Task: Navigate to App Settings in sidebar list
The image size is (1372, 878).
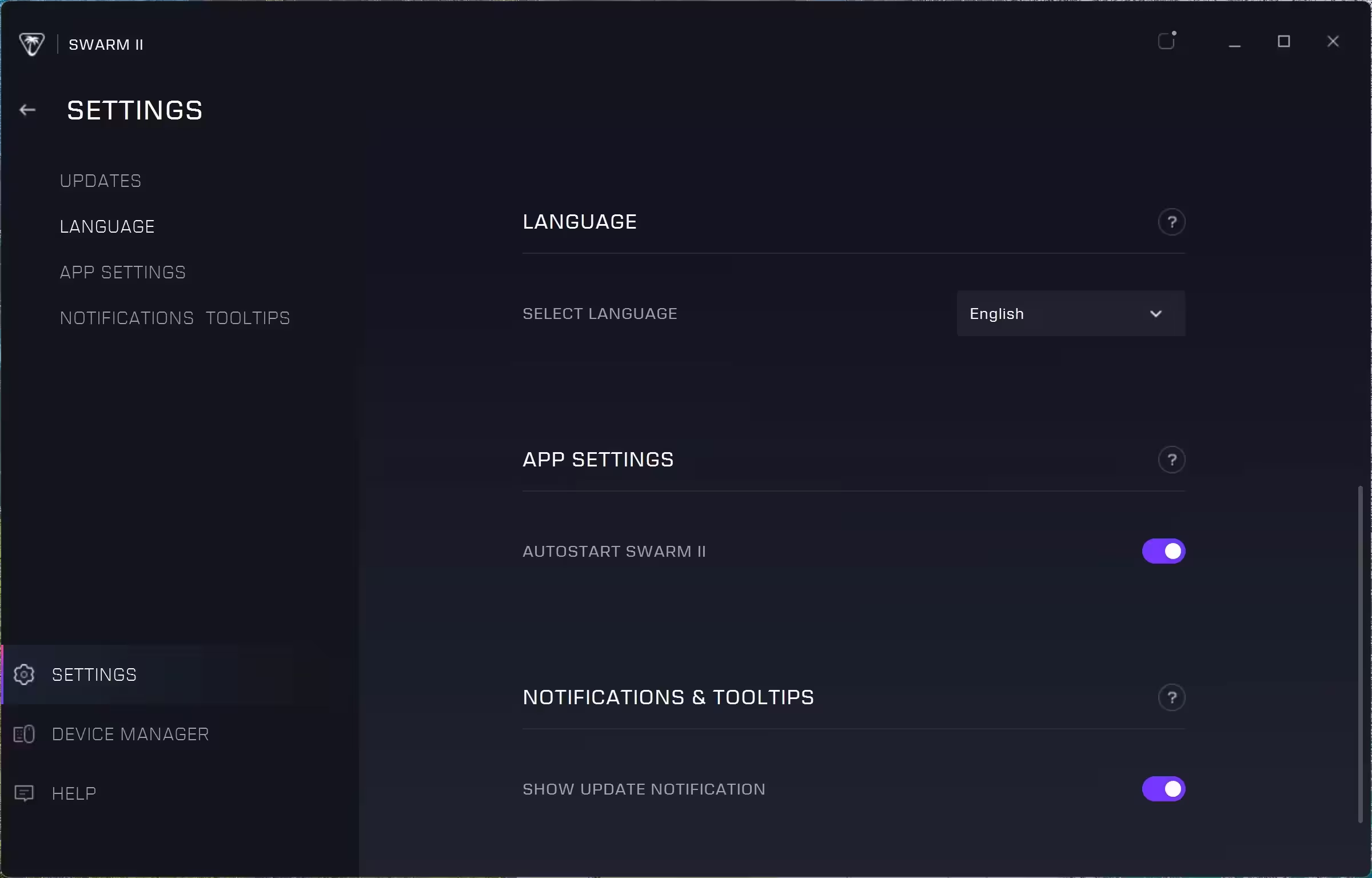Action: point(123,272)
